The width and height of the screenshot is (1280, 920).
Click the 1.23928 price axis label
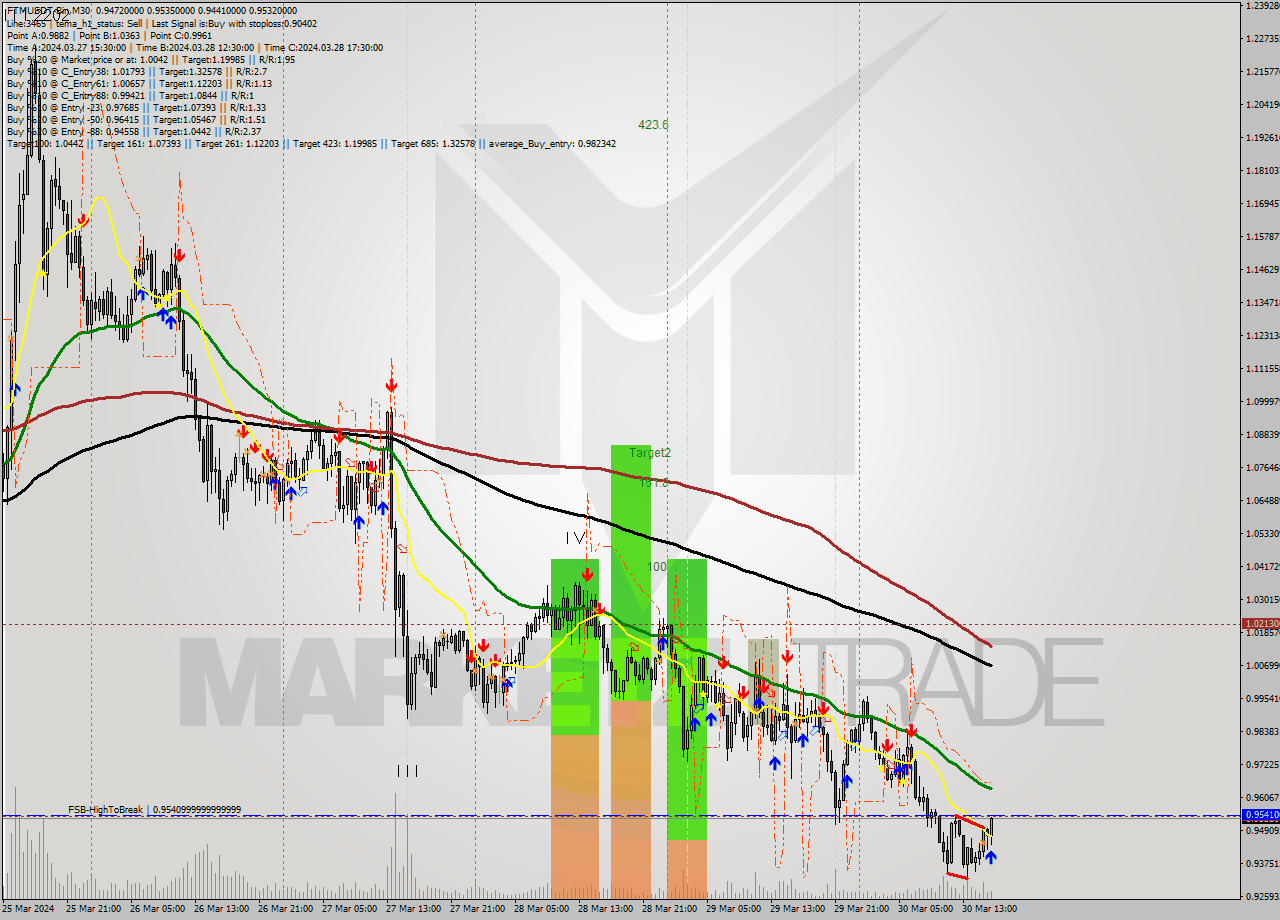click(1262, 6)
